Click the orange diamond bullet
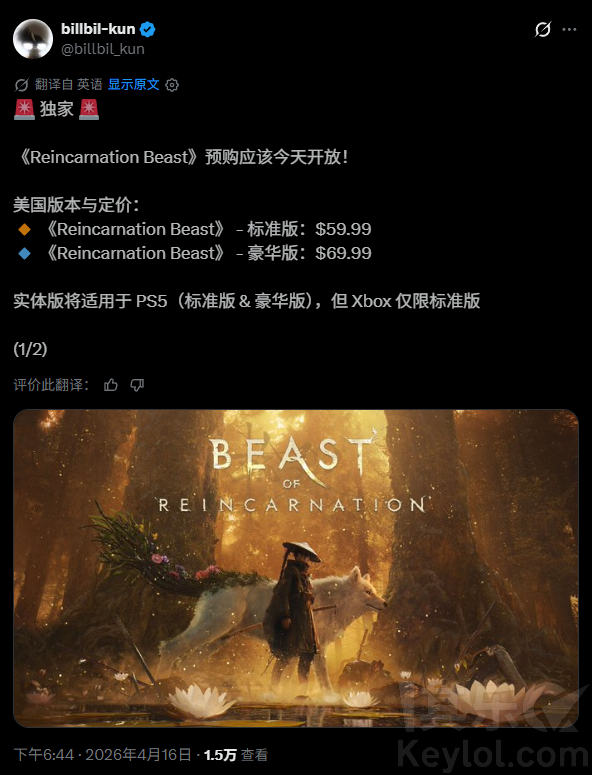 point(24,229)
